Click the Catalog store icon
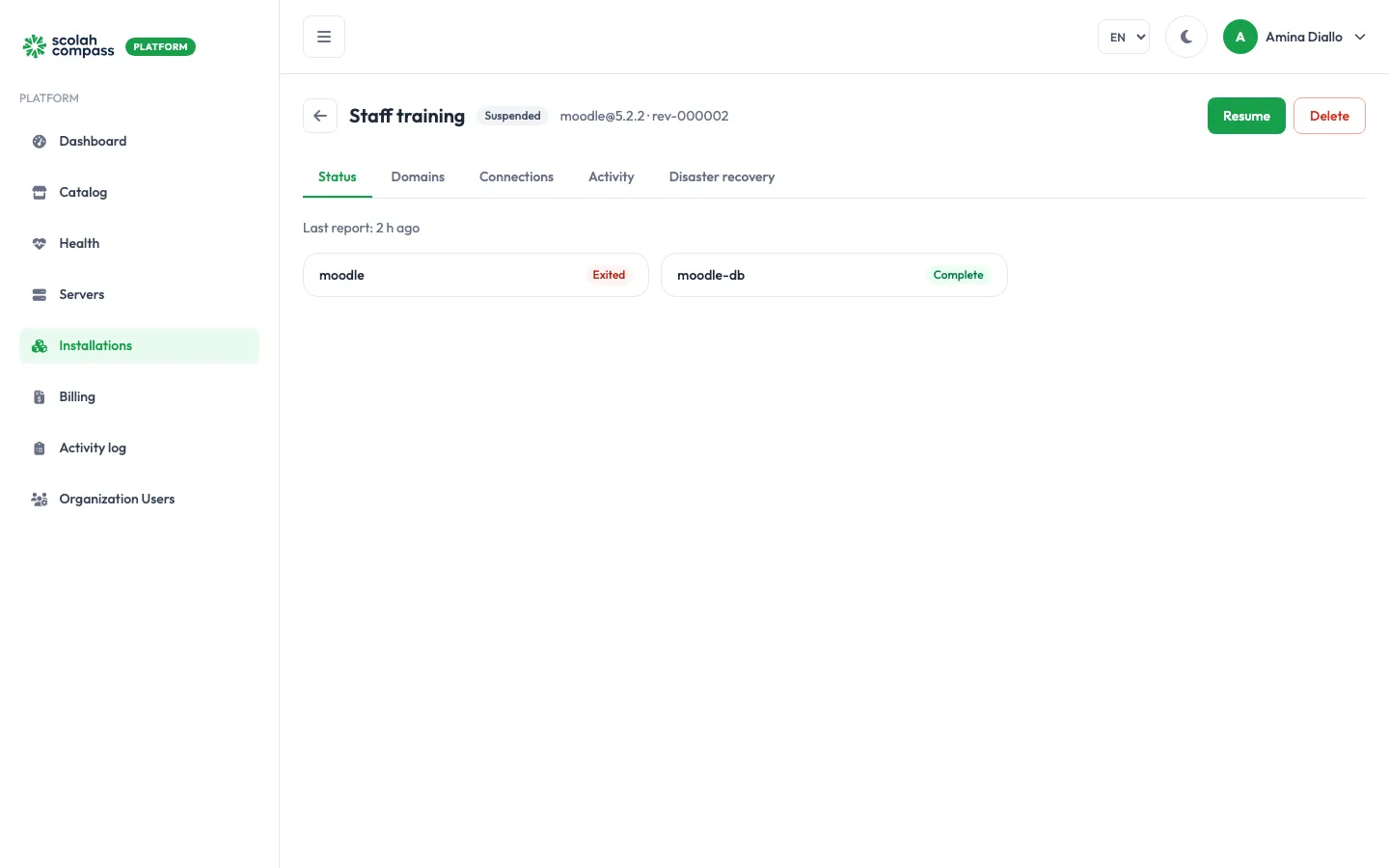Viewport: 1389px width, 868px height. click(40, 193)
